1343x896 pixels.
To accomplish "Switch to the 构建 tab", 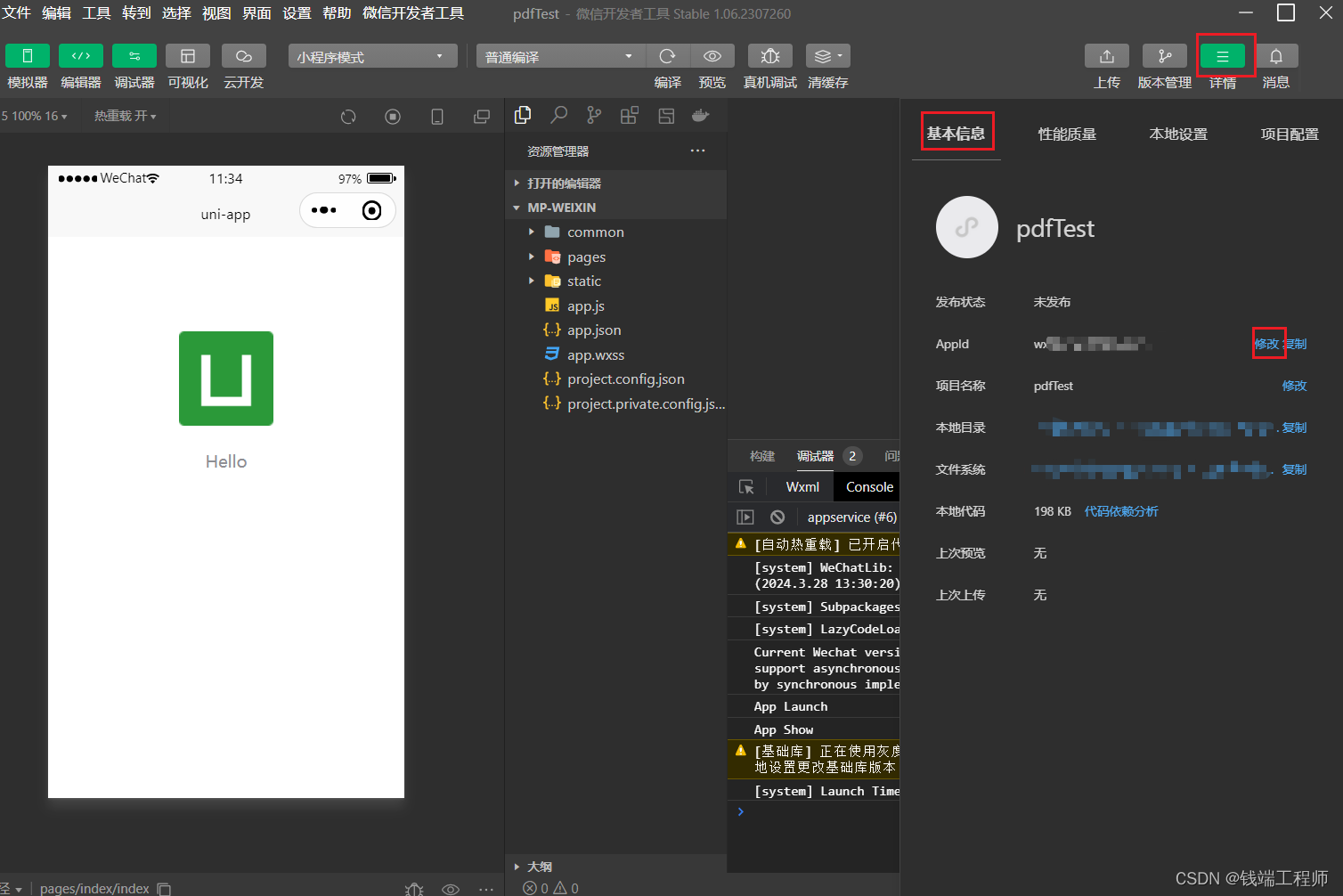I will coord(762,456).
